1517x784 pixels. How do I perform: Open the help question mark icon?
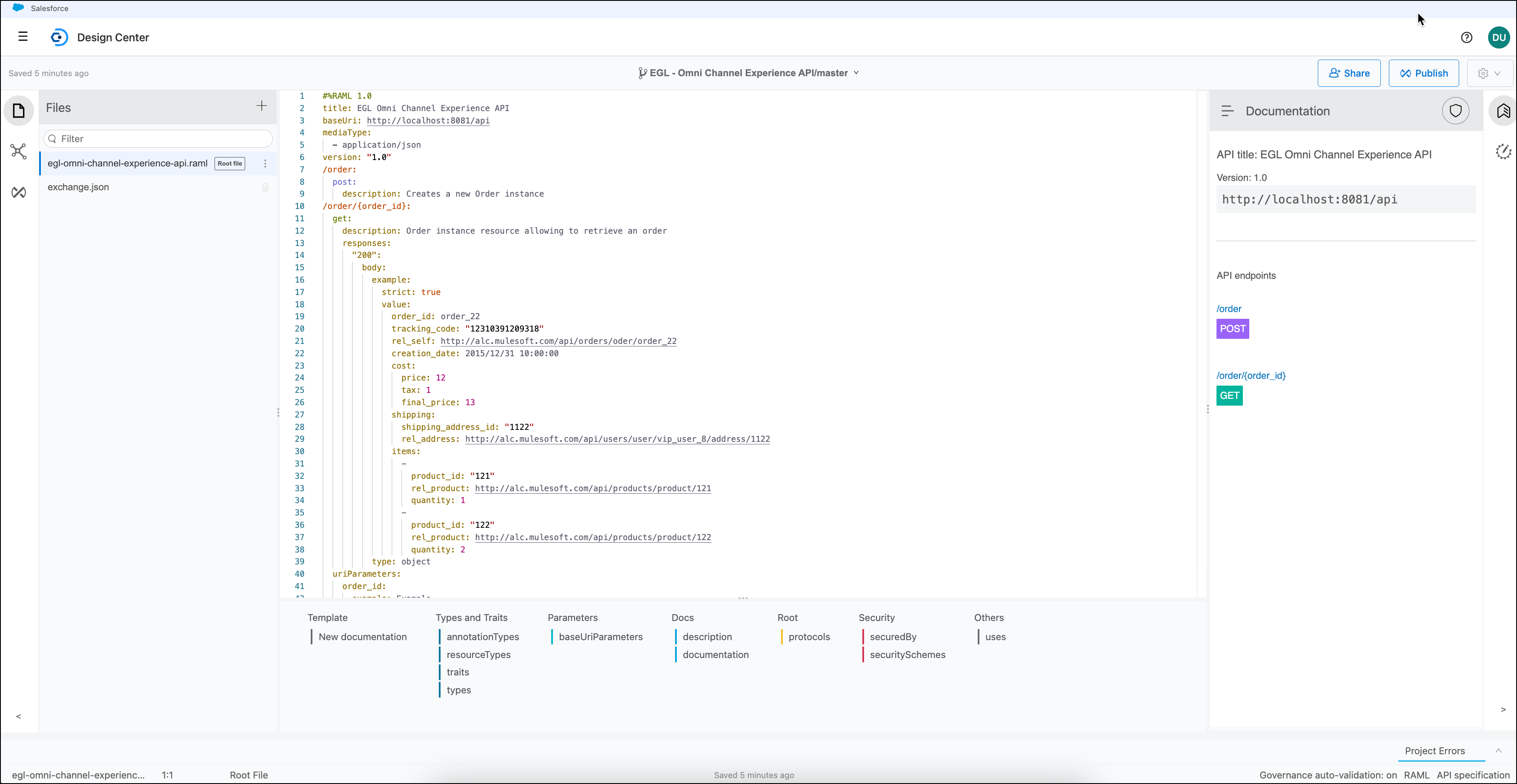[1466, 38]
